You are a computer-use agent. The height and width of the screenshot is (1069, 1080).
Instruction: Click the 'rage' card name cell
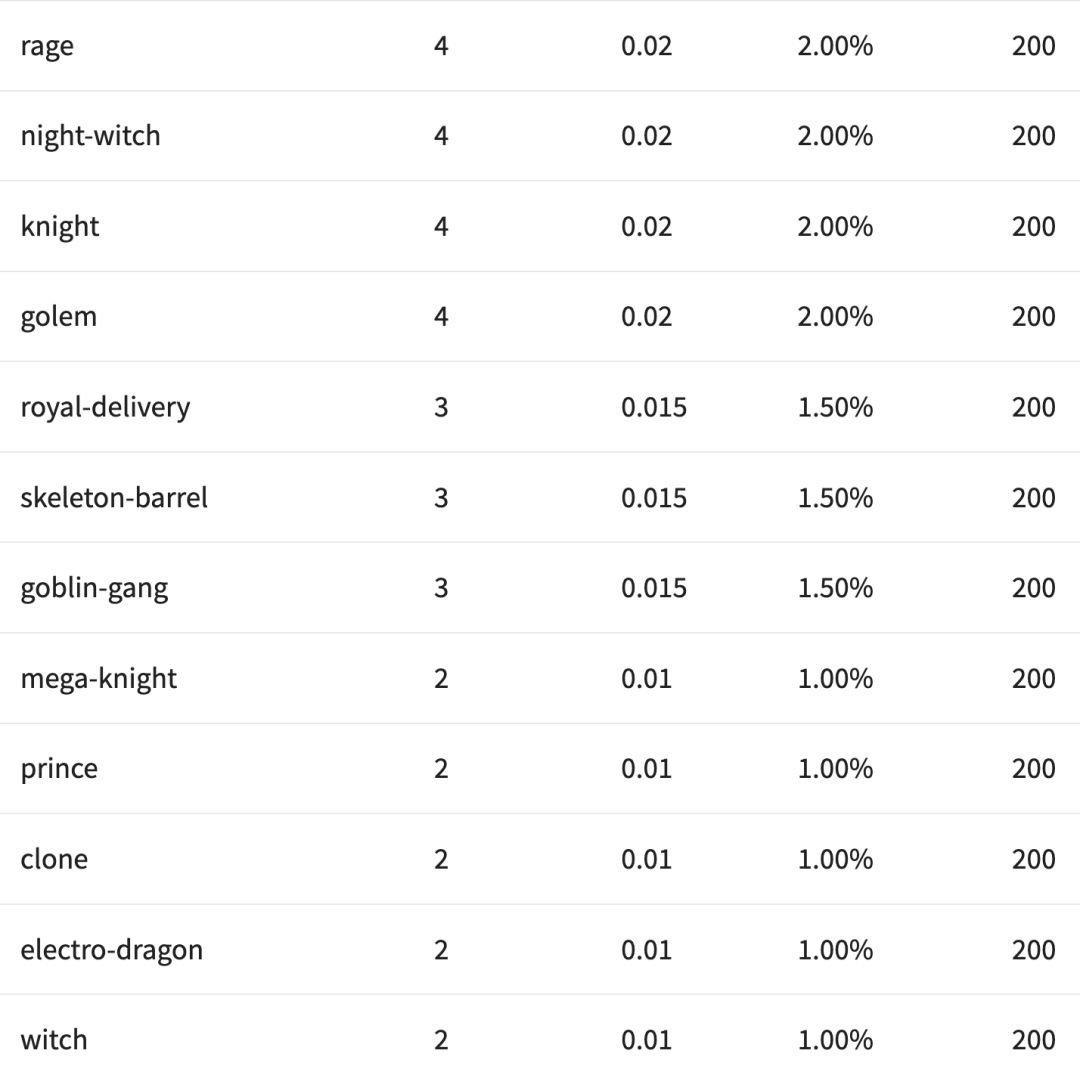tap(47, 46)
